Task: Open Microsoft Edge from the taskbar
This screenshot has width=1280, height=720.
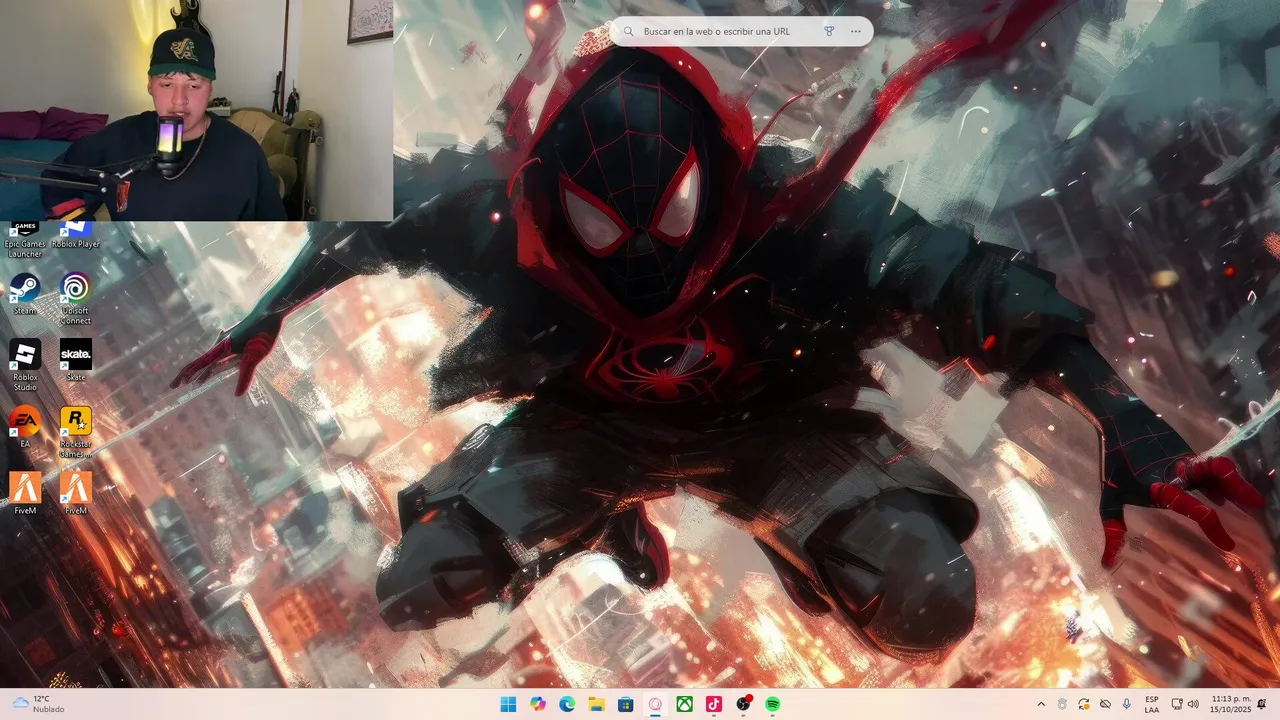Action: click(x=567, y=704)
